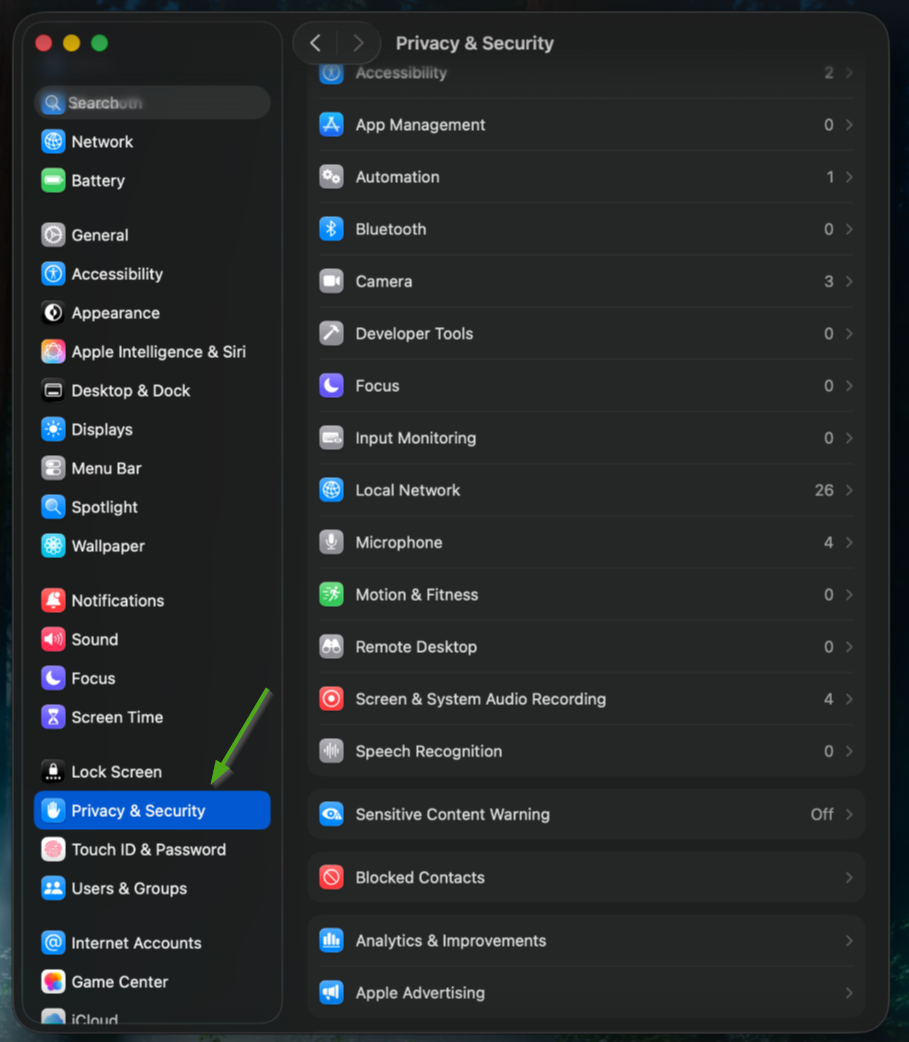The width and height of the screenshot is (909, 1042).
Task: Open Apple Intelligence & Siri settings
Action: (158, 352)
